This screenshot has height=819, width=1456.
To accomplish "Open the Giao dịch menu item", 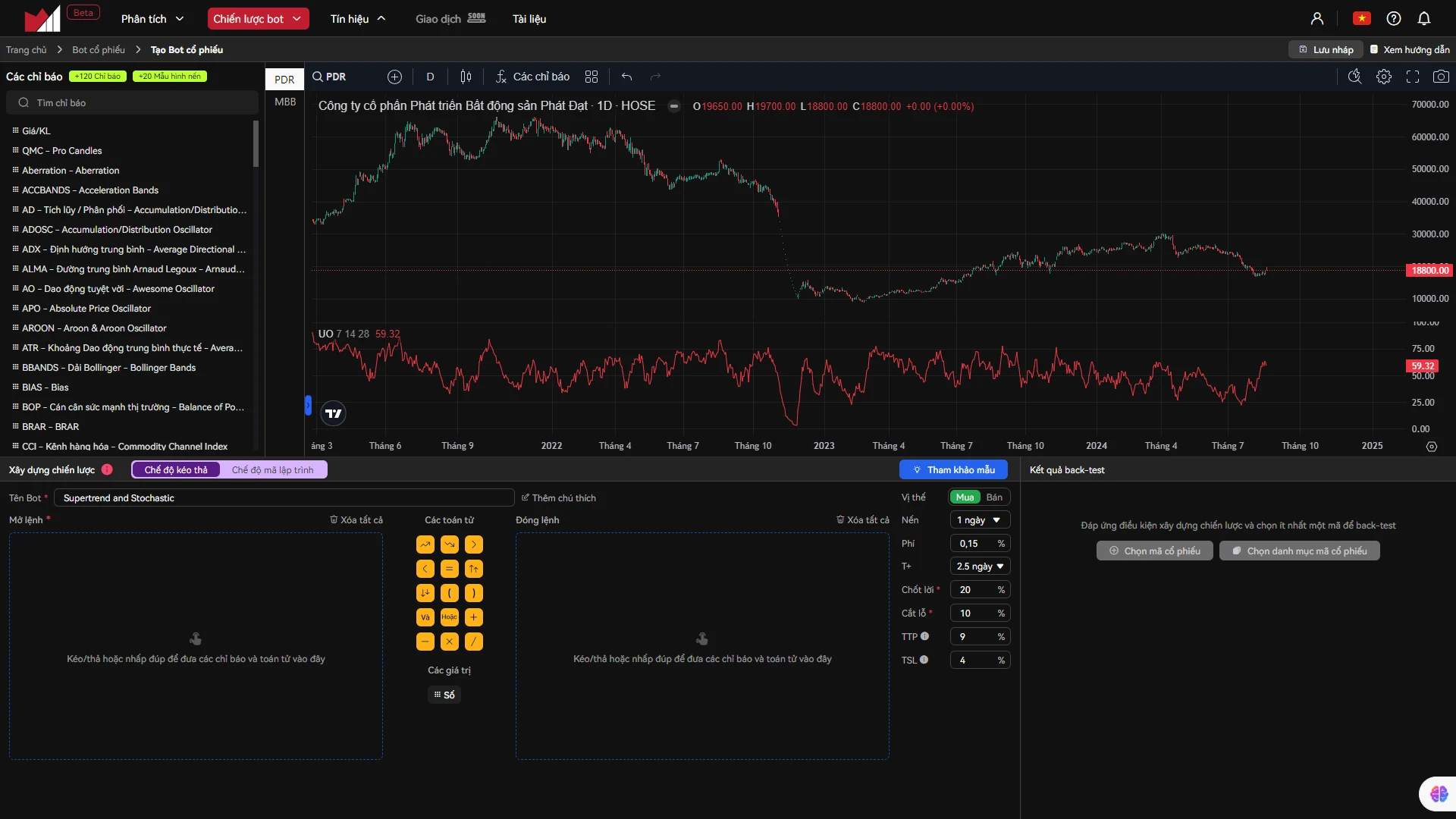I will click(x=450, y=19).
